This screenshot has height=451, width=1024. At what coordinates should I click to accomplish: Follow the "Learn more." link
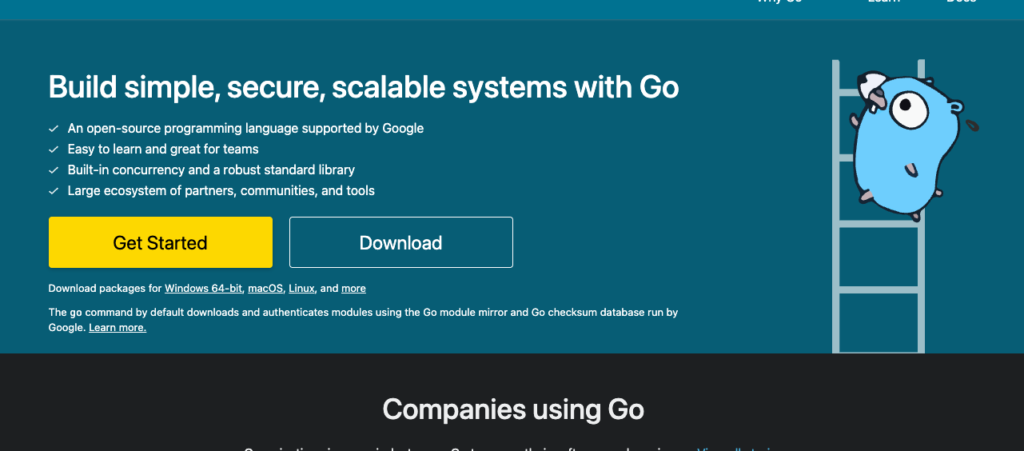click(117, 327)
